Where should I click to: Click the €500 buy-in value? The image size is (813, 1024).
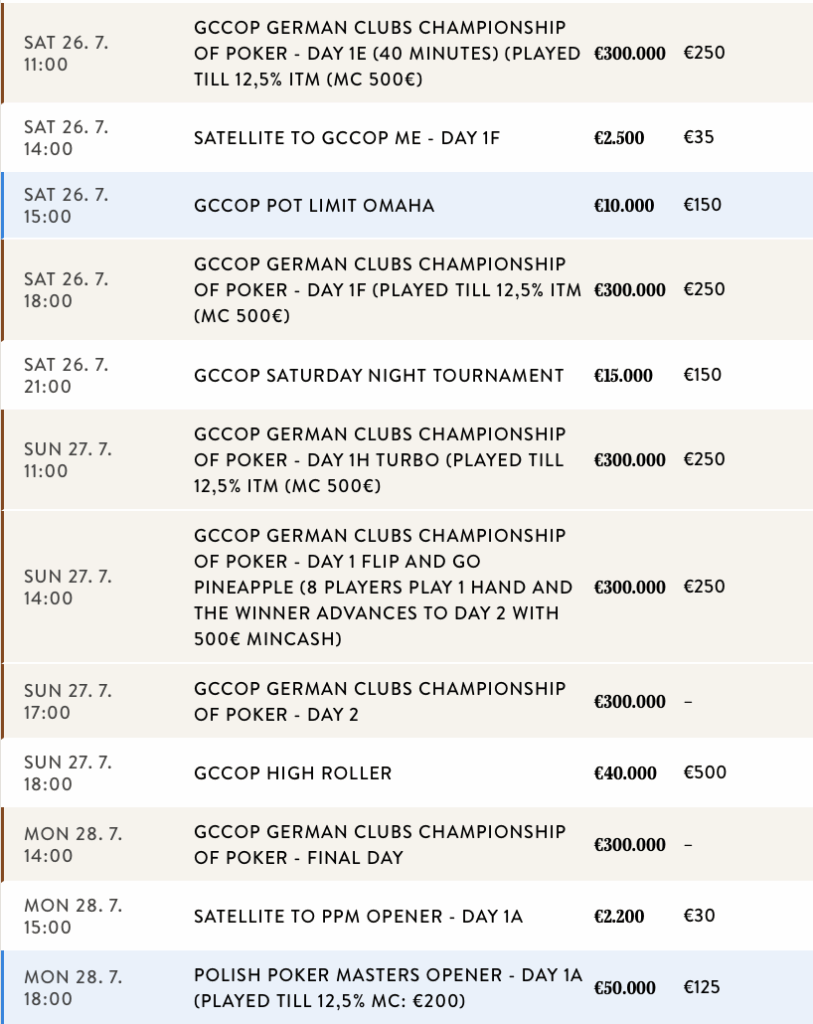point(705,773)
